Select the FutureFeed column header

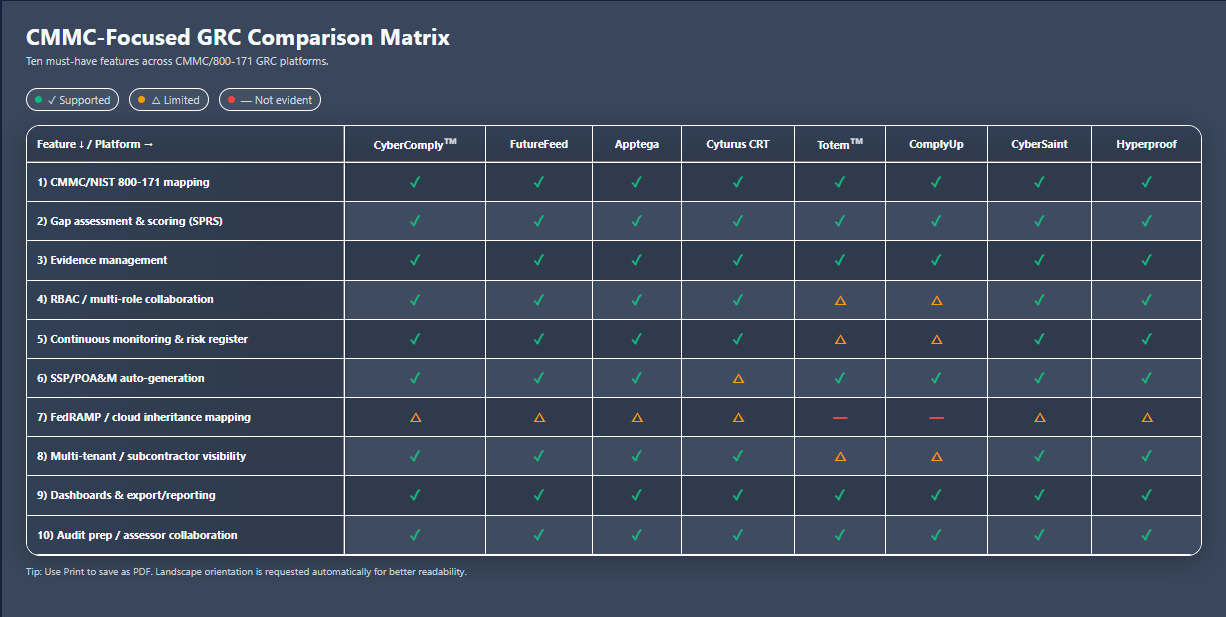[538, 143]
